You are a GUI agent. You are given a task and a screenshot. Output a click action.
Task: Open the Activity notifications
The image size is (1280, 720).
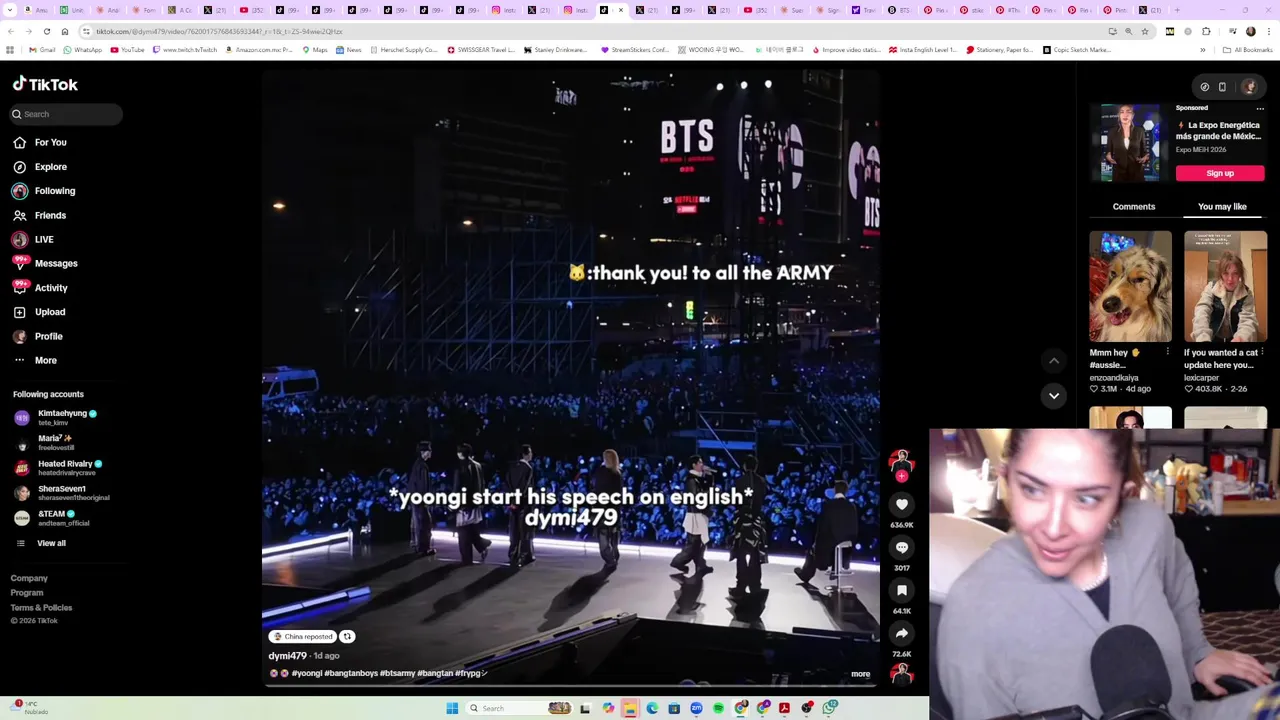click(40, 288)
